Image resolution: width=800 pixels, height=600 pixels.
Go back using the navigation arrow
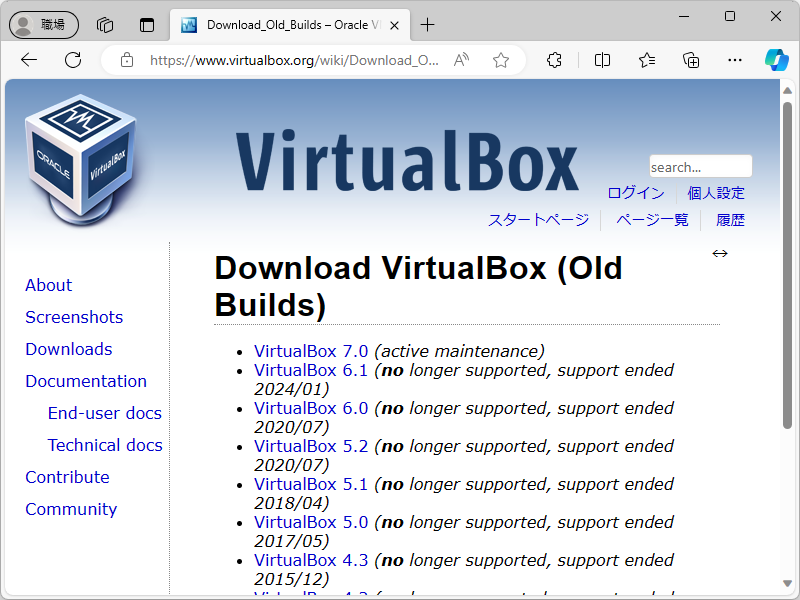(28, 60)
